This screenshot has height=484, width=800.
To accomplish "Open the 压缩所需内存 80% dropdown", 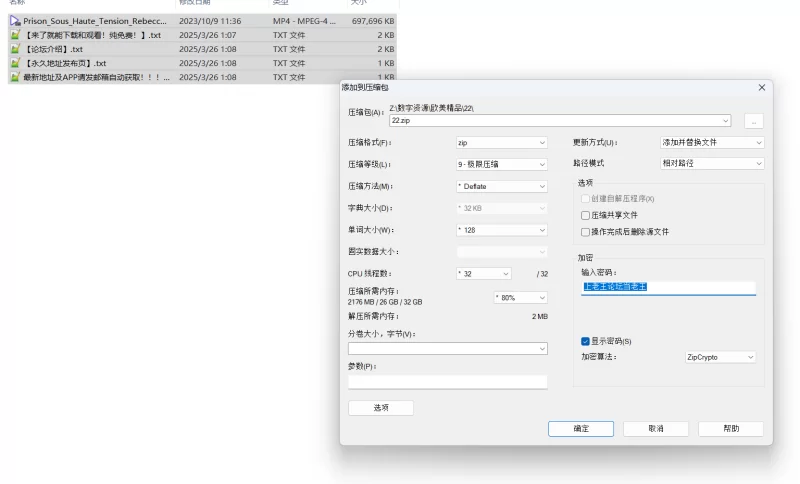I will click(520, 298).
